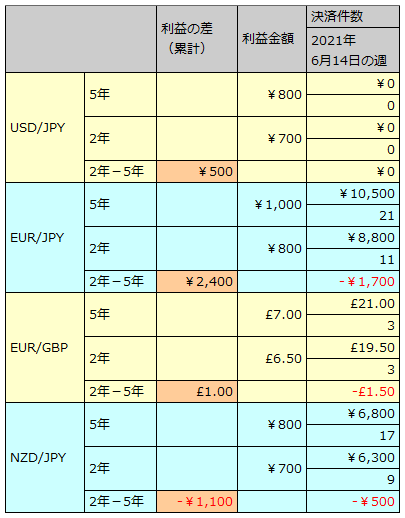The image size is (405, 518).
Task: Click the red -¥1,700 difference cell
Action: click(x=353, y=281)
